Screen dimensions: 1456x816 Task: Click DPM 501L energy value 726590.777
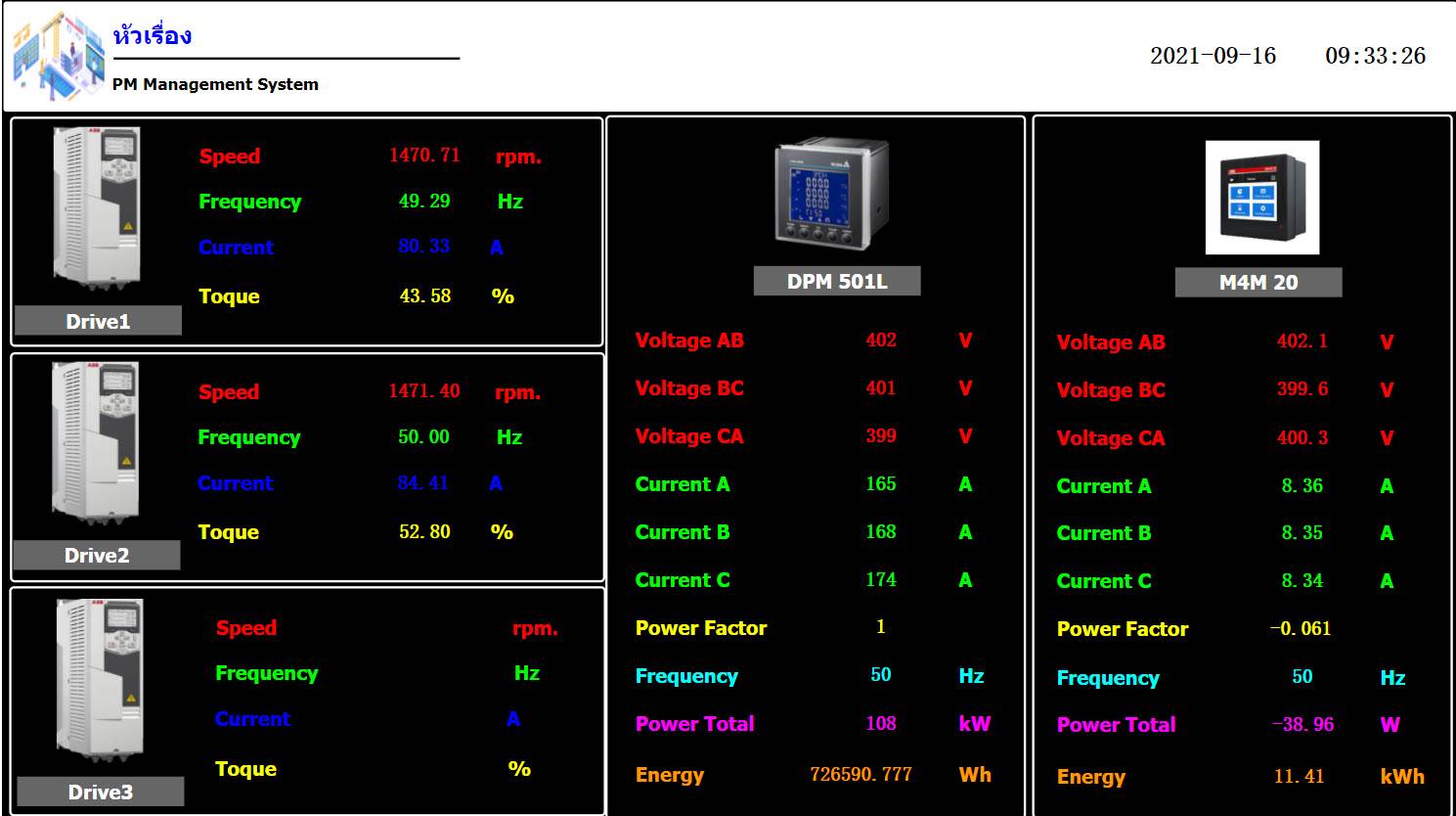click(x=860, y=775)
